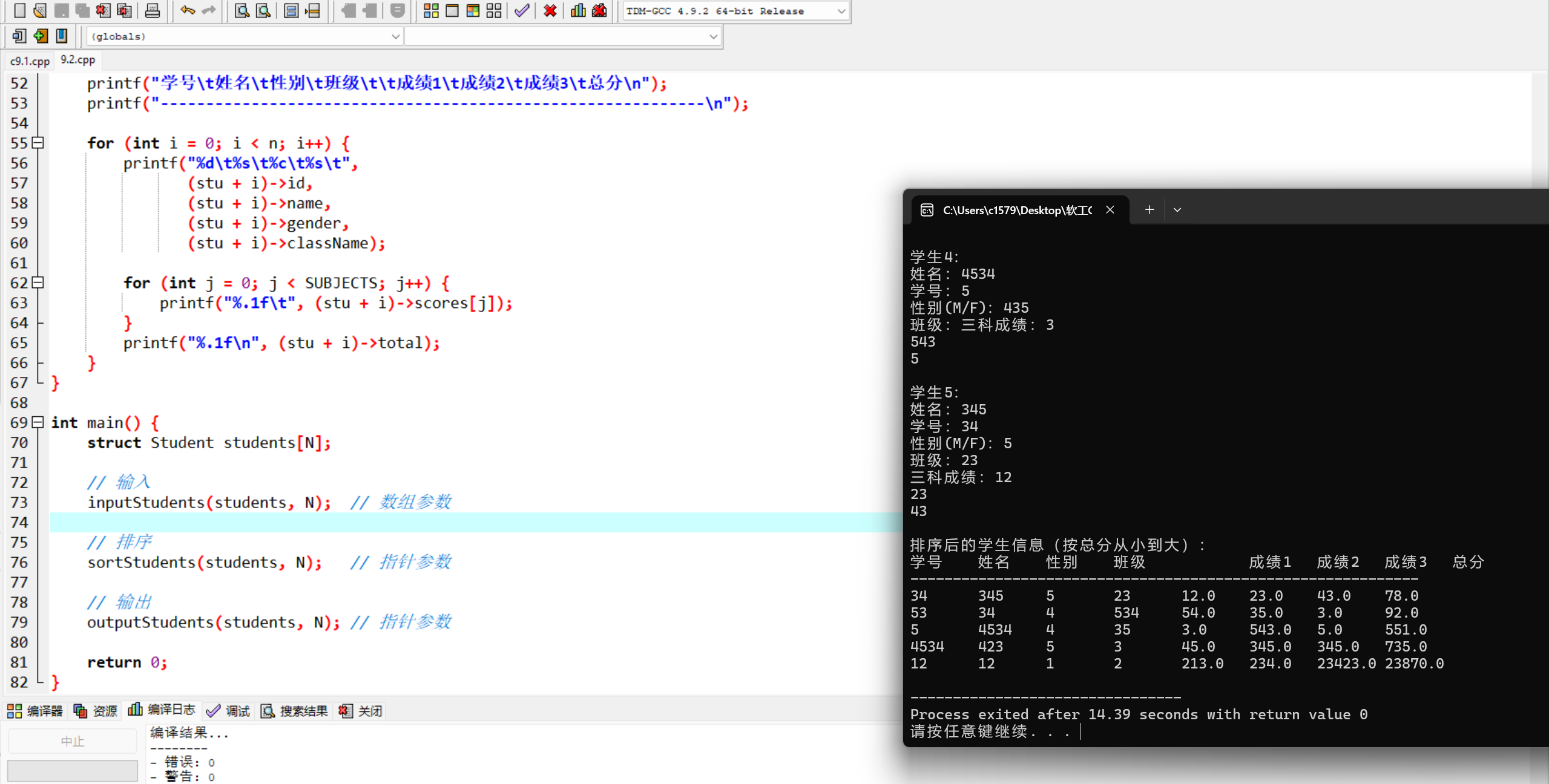This screenshot has width=1549, height=784.
Task: Click the Find magnifier icon
Action: click(242, 10)
